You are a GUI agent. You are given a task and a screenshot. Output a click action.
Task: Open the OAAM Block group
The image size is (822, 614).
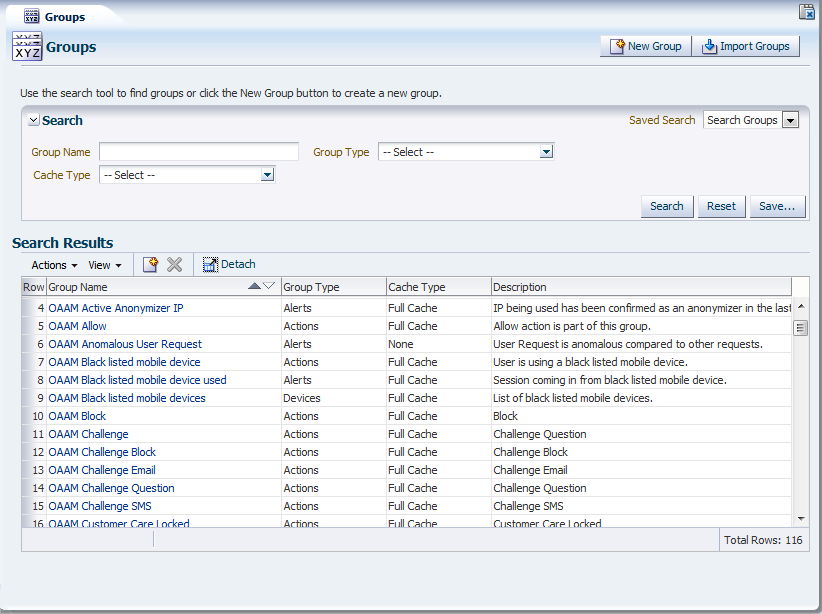[77, 416]
